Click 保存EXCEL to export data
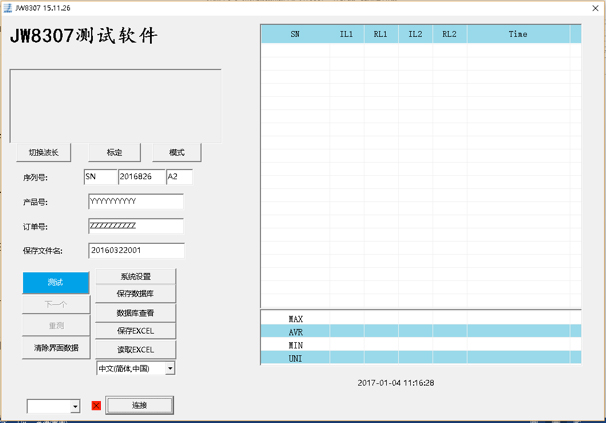606x423 pixels. [136, 331]
